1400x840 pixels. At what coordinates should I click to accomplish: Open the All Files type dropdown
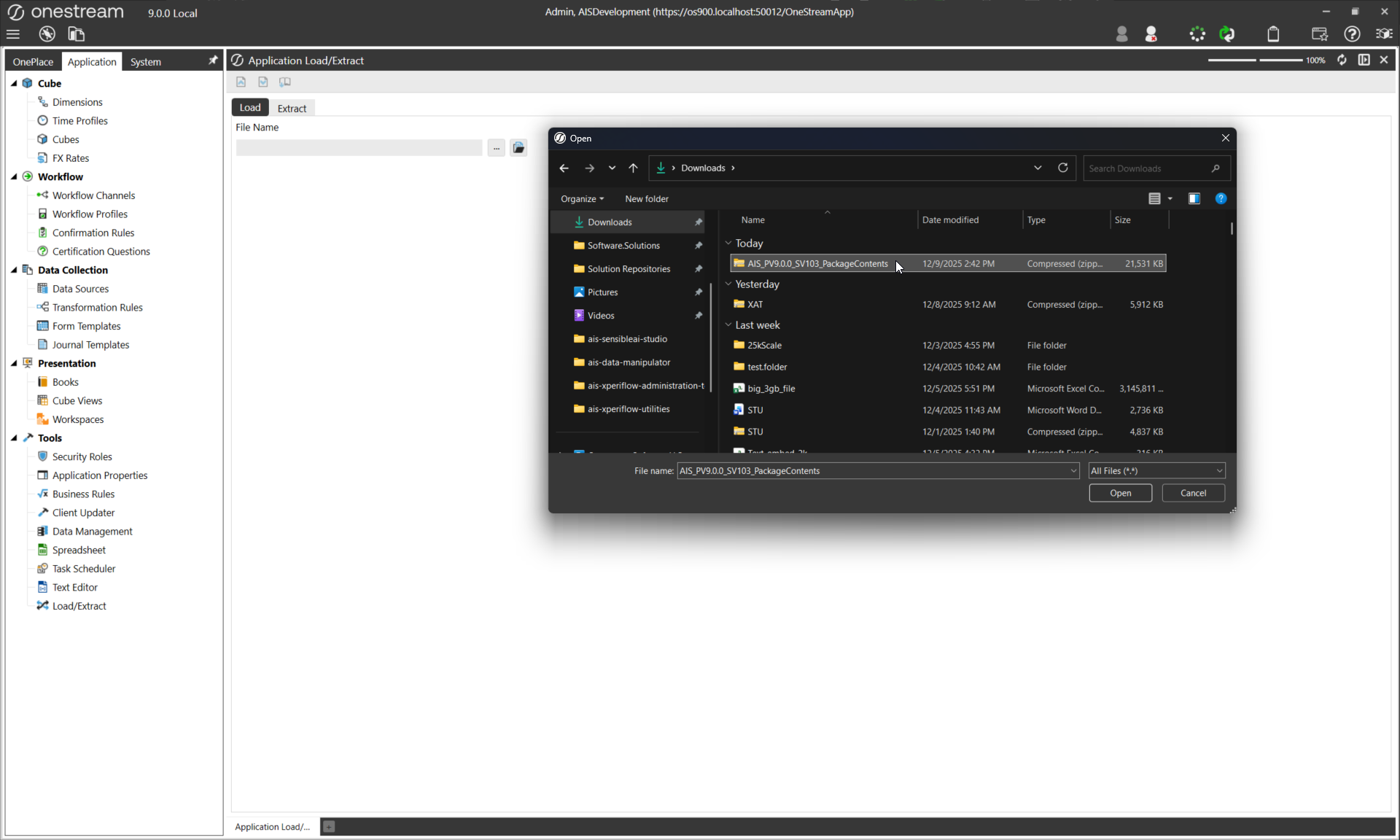[1156, 471]
